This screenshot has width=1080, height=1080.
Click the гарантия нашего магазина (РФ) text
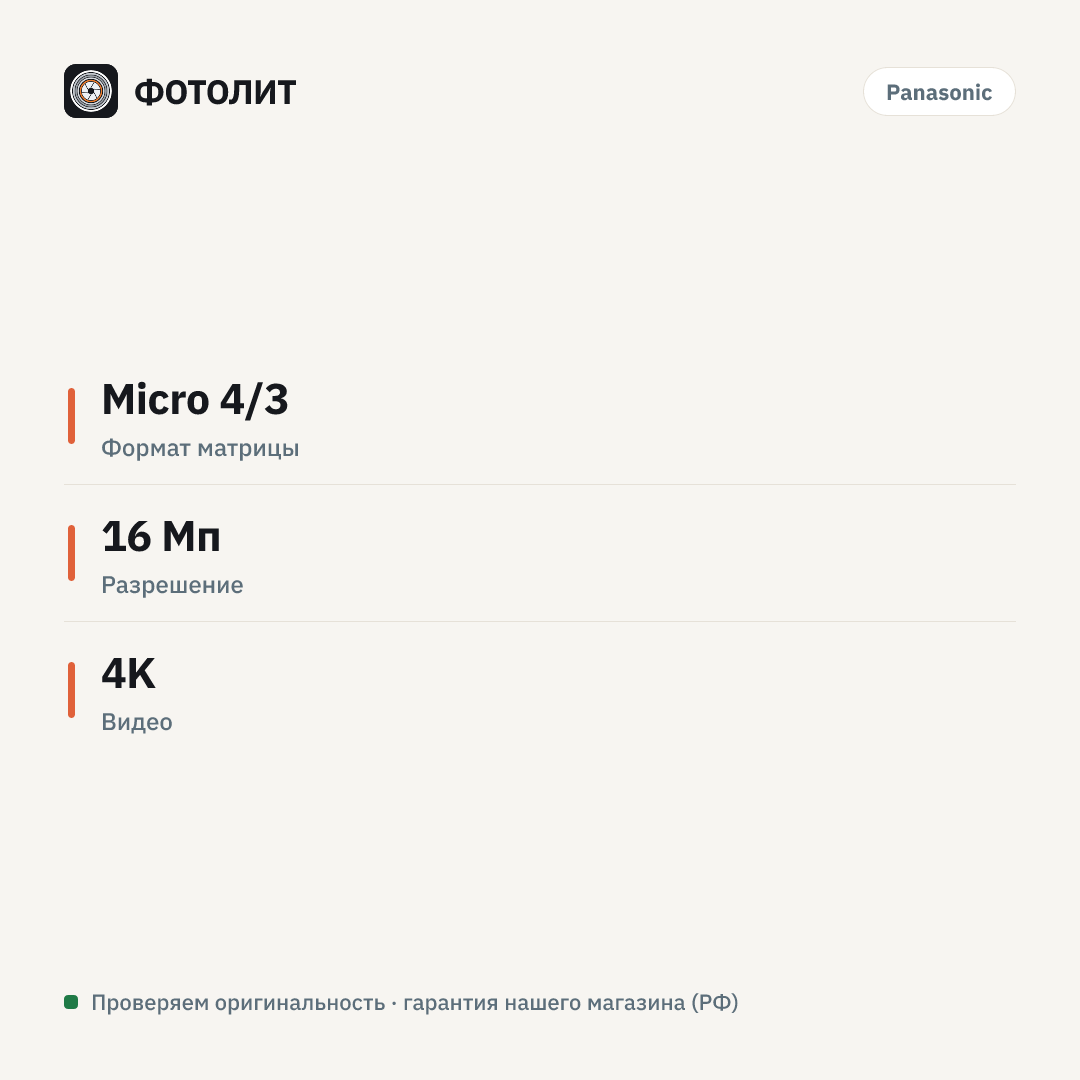point(570,1003)
